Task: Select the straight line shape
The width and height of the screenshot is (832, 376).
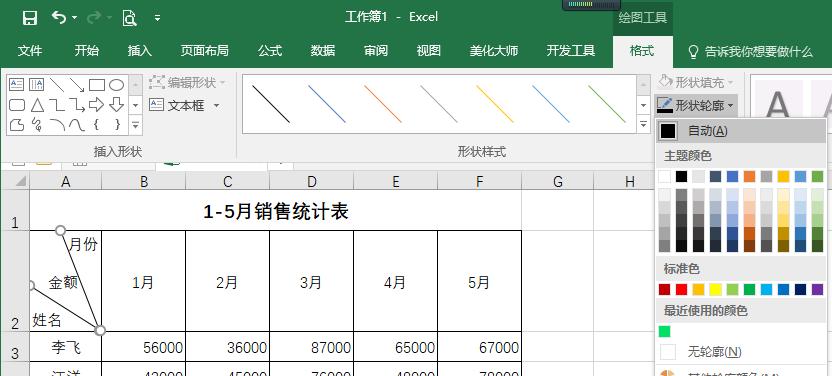Action: [57, 85]
